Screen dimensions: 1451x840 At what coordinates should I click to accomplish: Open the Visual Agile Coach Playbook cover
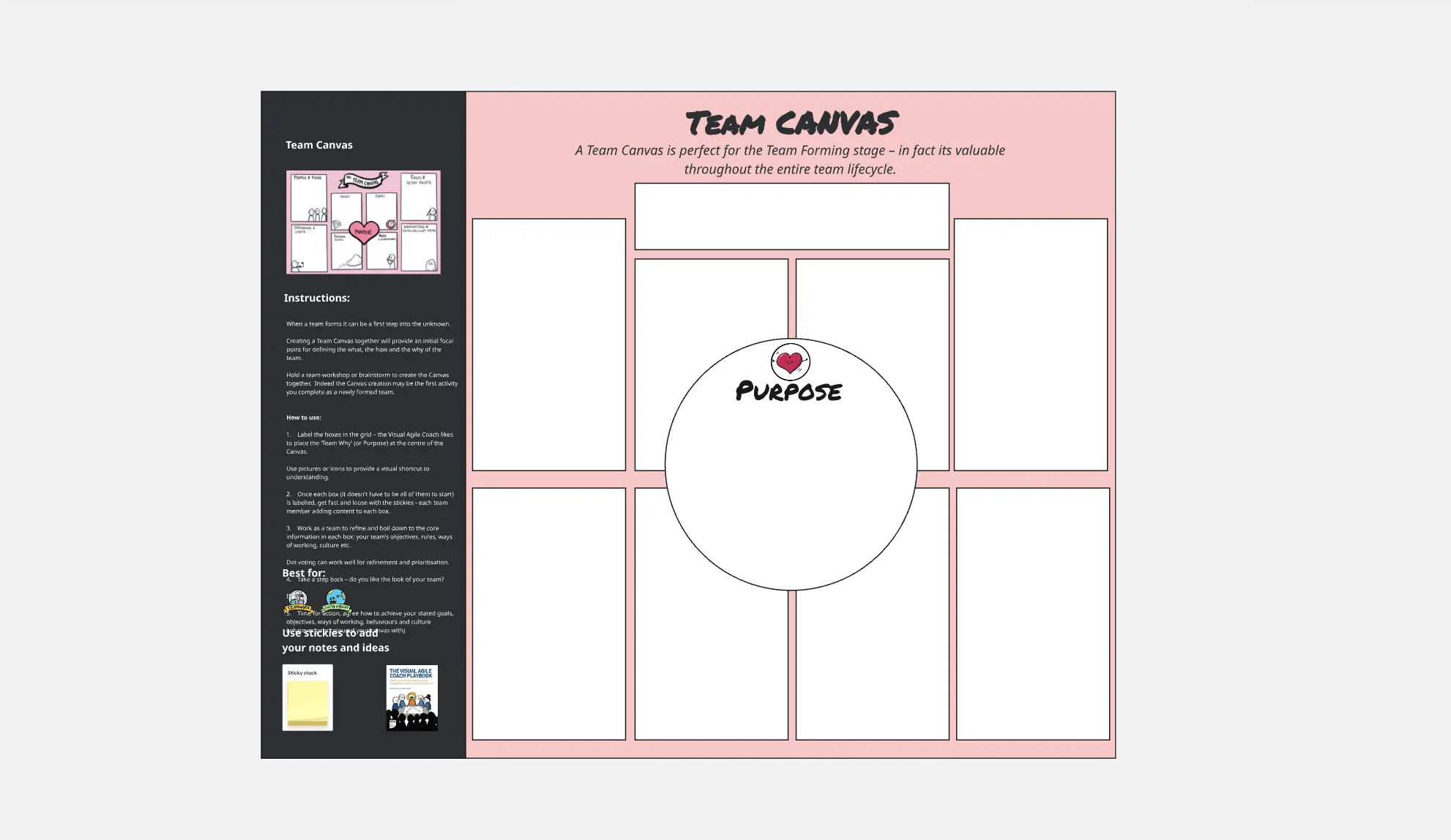coord(412,698)
